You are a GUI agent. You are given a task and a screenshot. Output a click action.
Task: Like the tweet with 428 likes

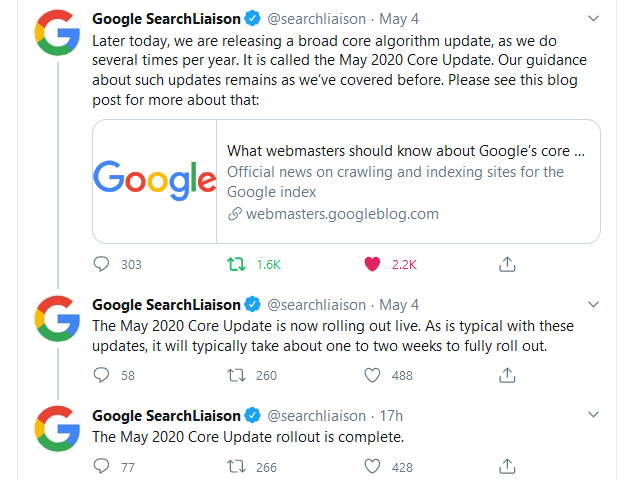373,466
